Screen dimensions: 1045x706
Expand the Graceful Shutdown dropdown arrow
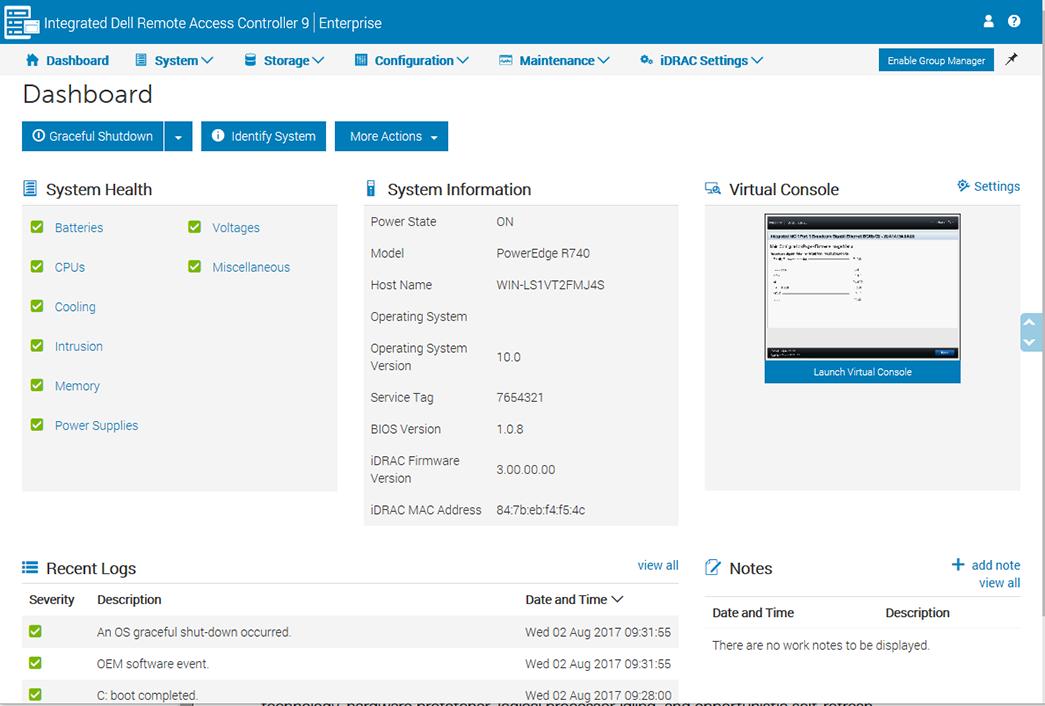[178, 137]
